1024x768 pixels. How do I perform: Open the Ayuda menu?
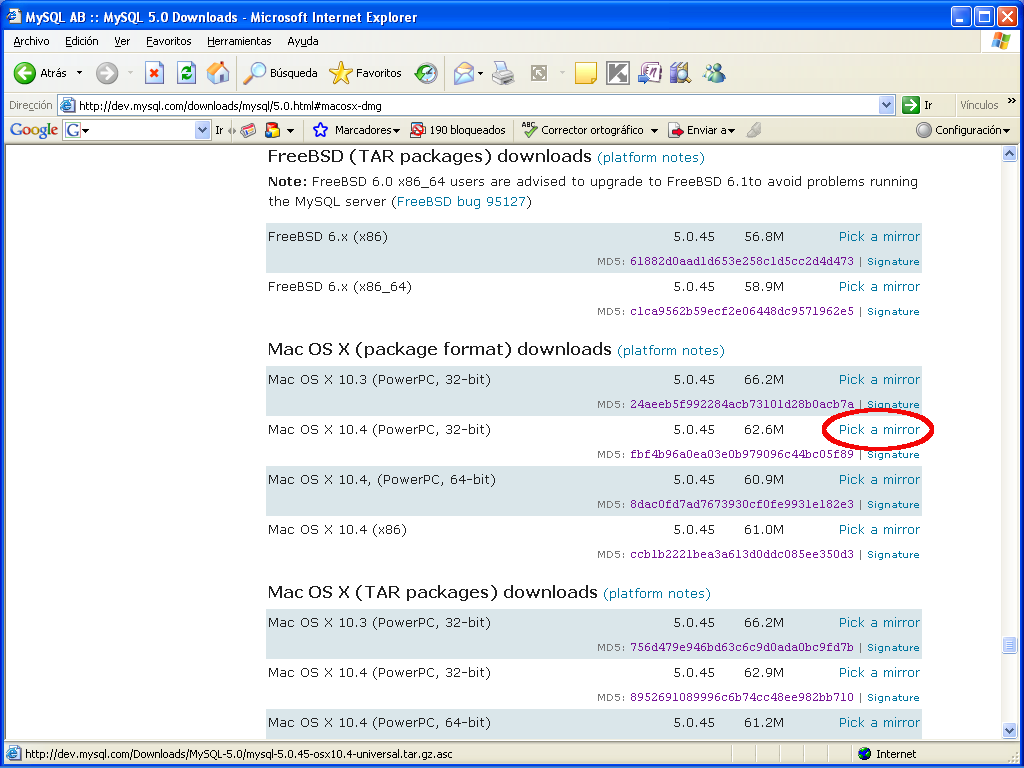click(303, 41)
